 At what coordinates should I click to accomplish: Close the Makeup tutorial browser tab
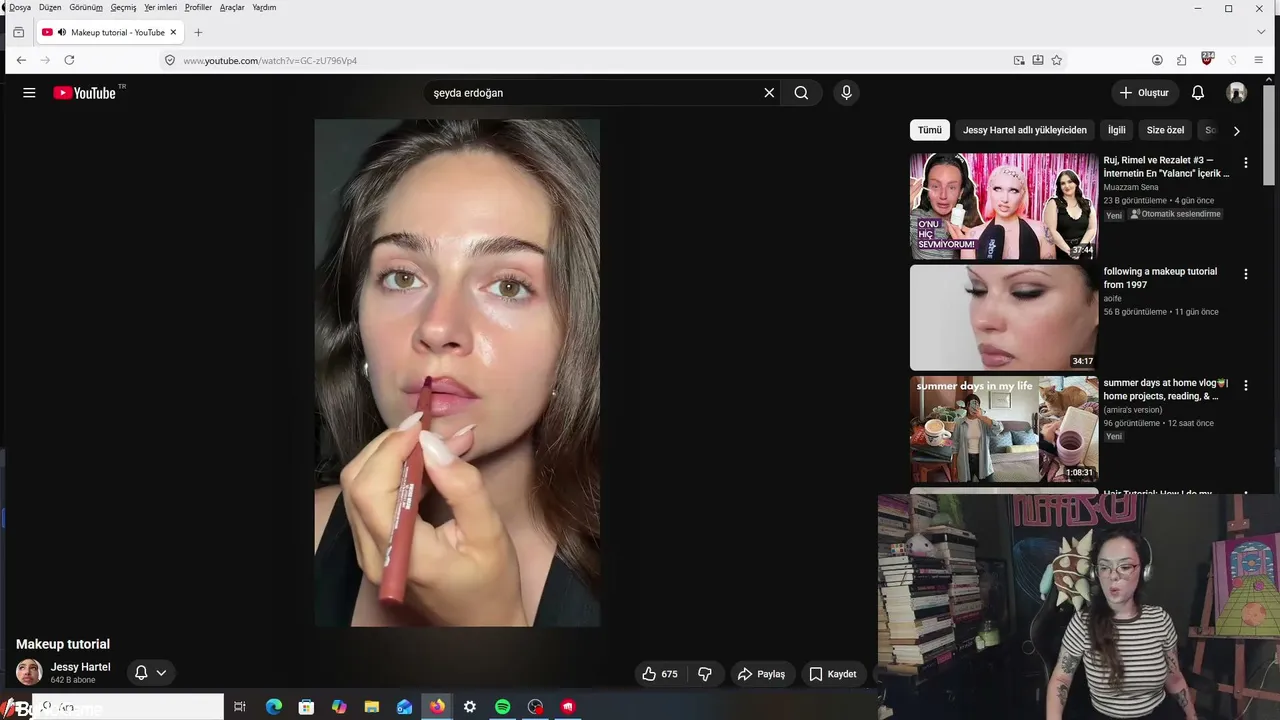173,32
